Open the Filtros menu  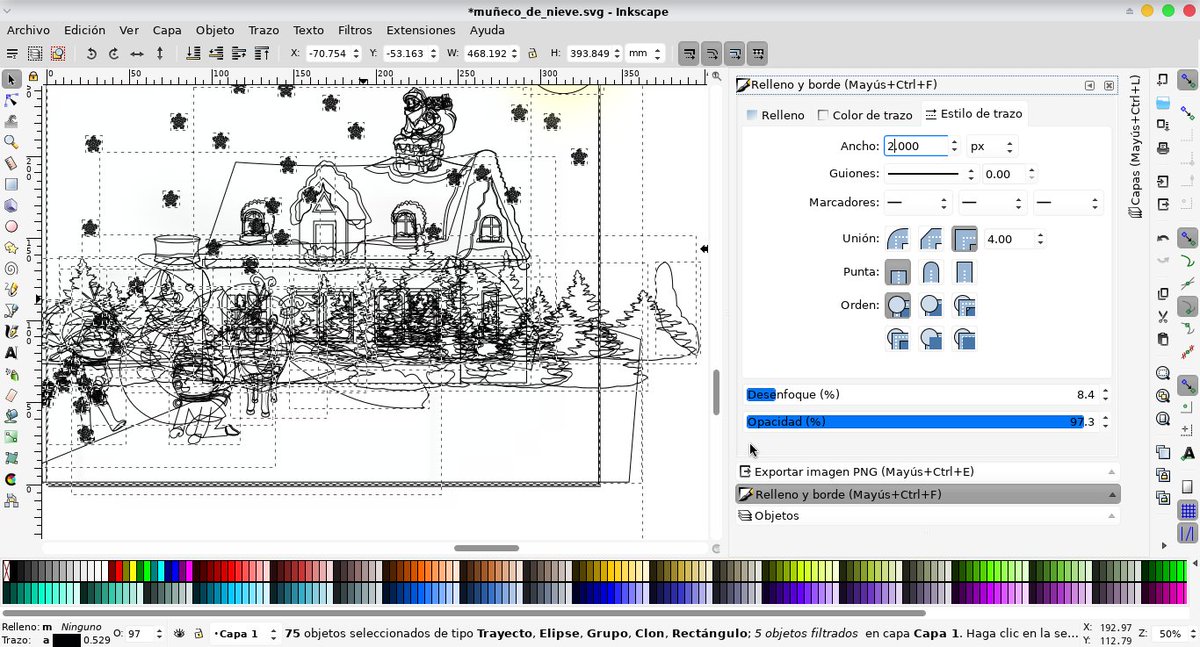click(x=355, y=30)
